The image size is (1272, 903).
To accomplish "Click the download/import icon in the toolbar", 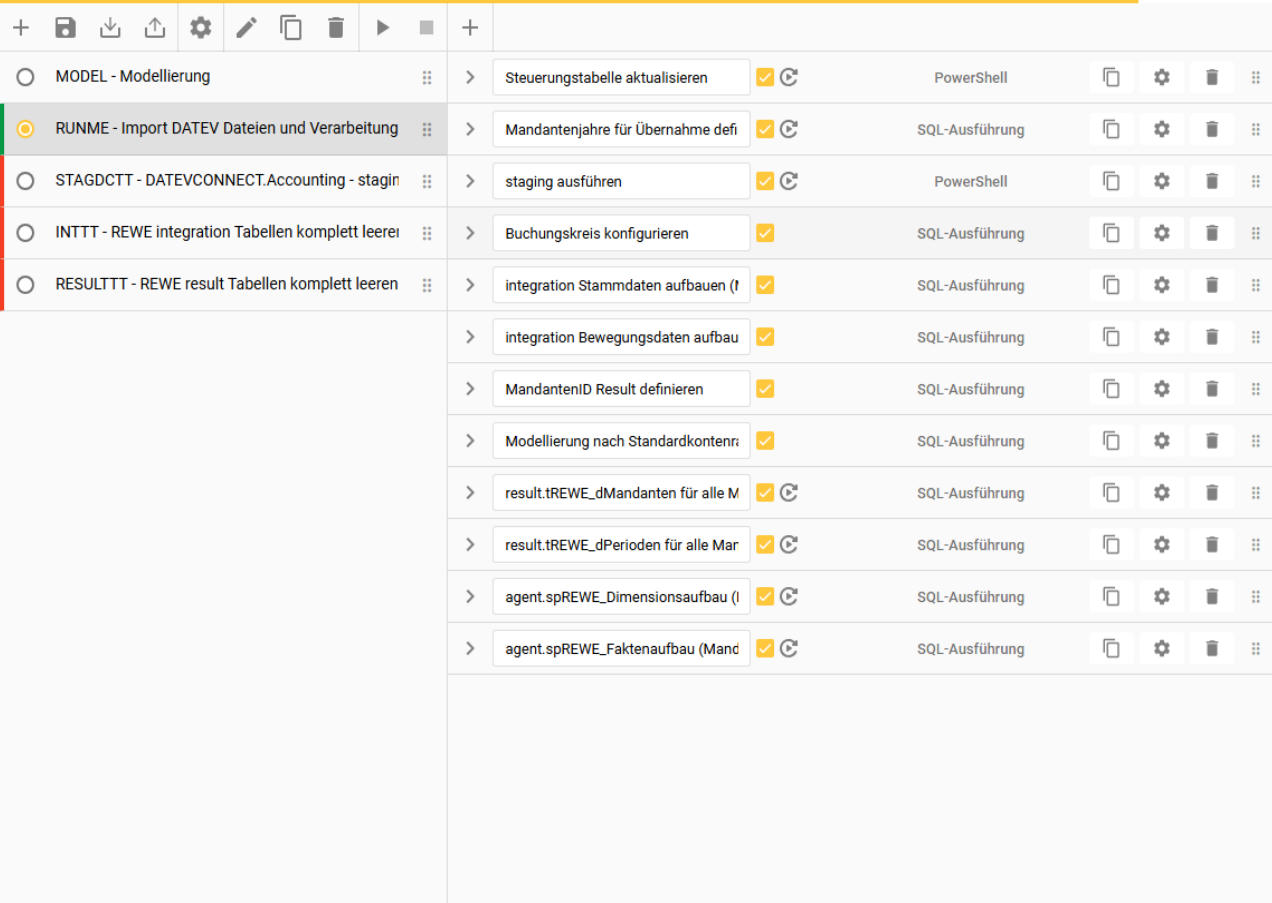I will 110,28.
